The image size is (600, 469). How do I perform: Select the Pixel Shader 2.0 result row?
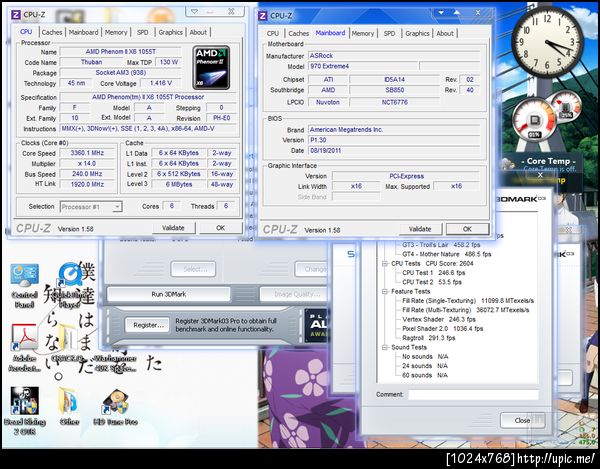click(442, 329)
